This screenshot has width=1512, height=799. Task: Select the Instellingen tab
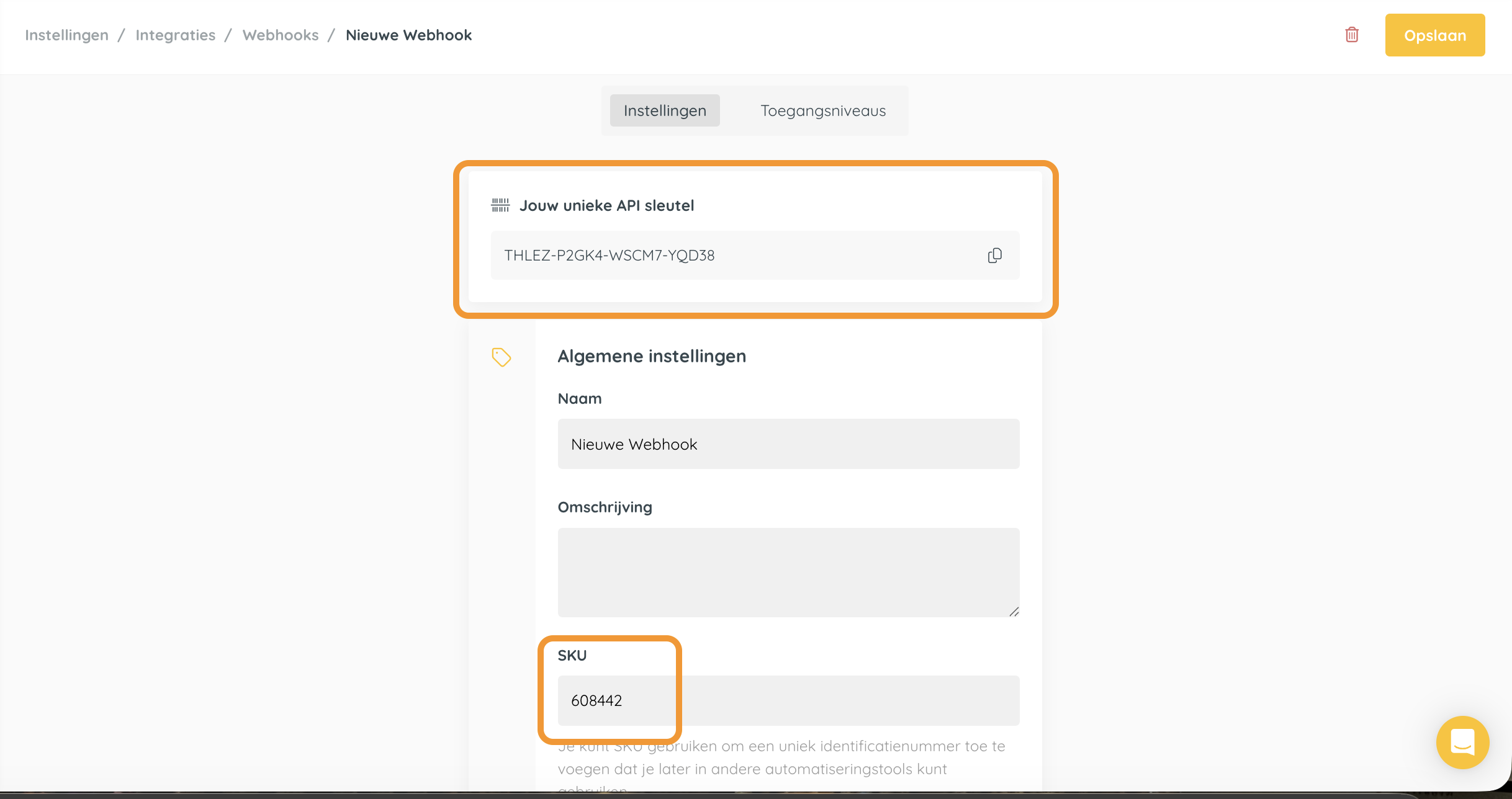pos(664,111)
